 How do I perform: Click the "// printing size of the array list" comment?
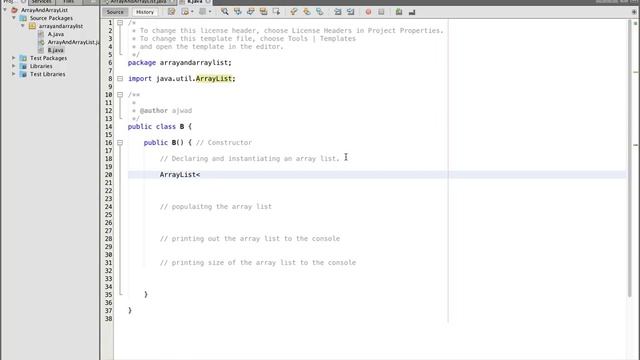258,262
